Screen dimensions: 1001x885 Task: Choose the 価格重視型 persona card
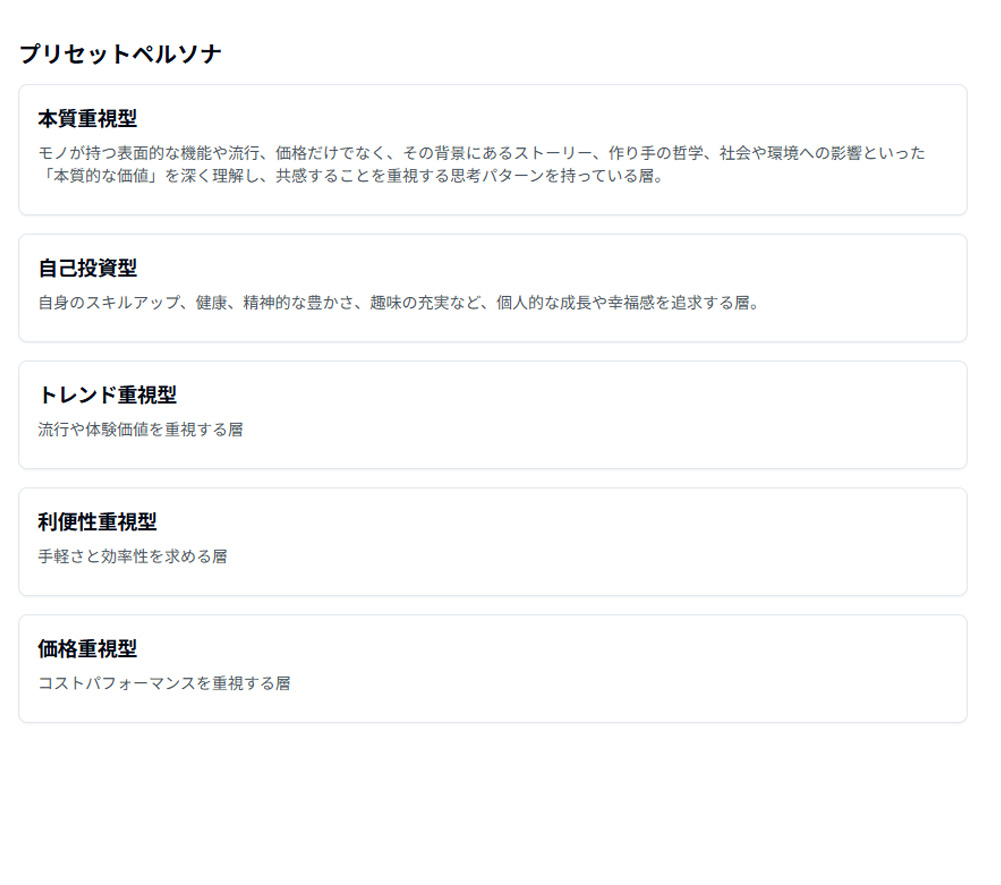[x=492, y=669]
